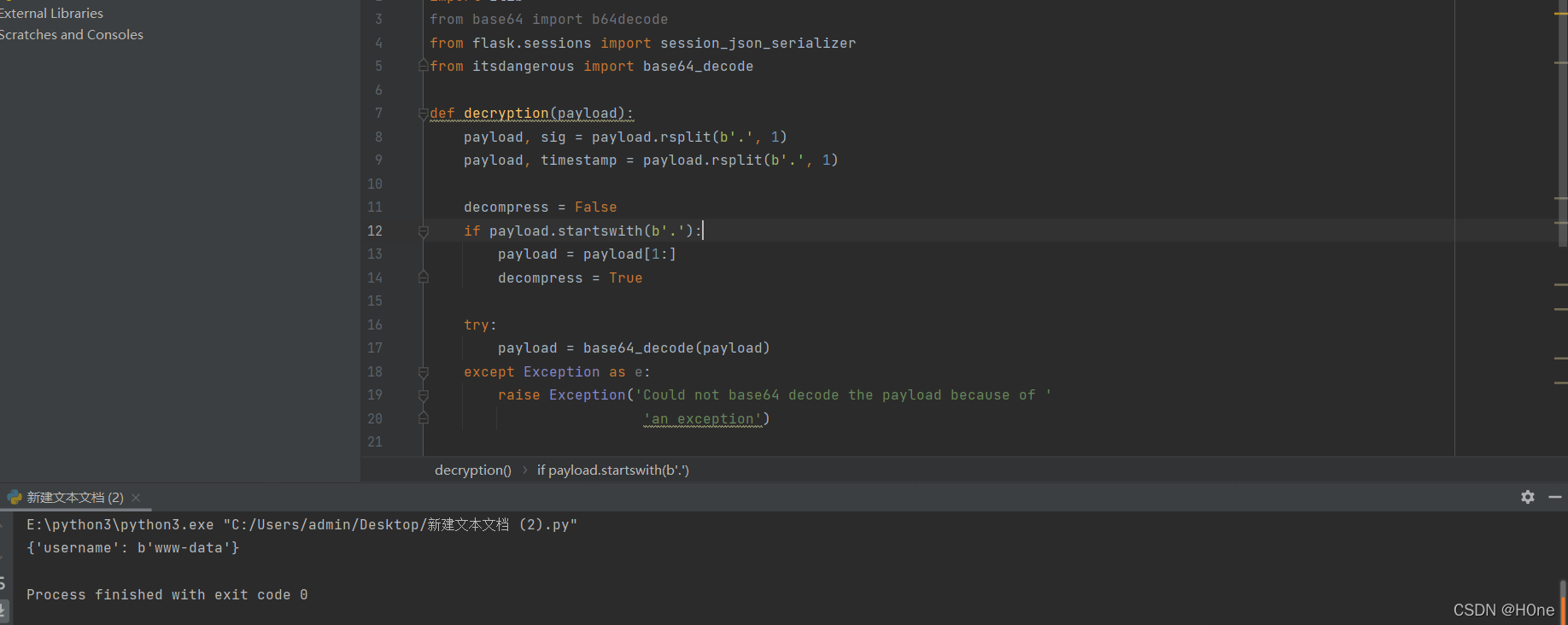1568x625 pixels.
Task: Click the {'username': b'www-data'} console output
Action: (133, 548)
